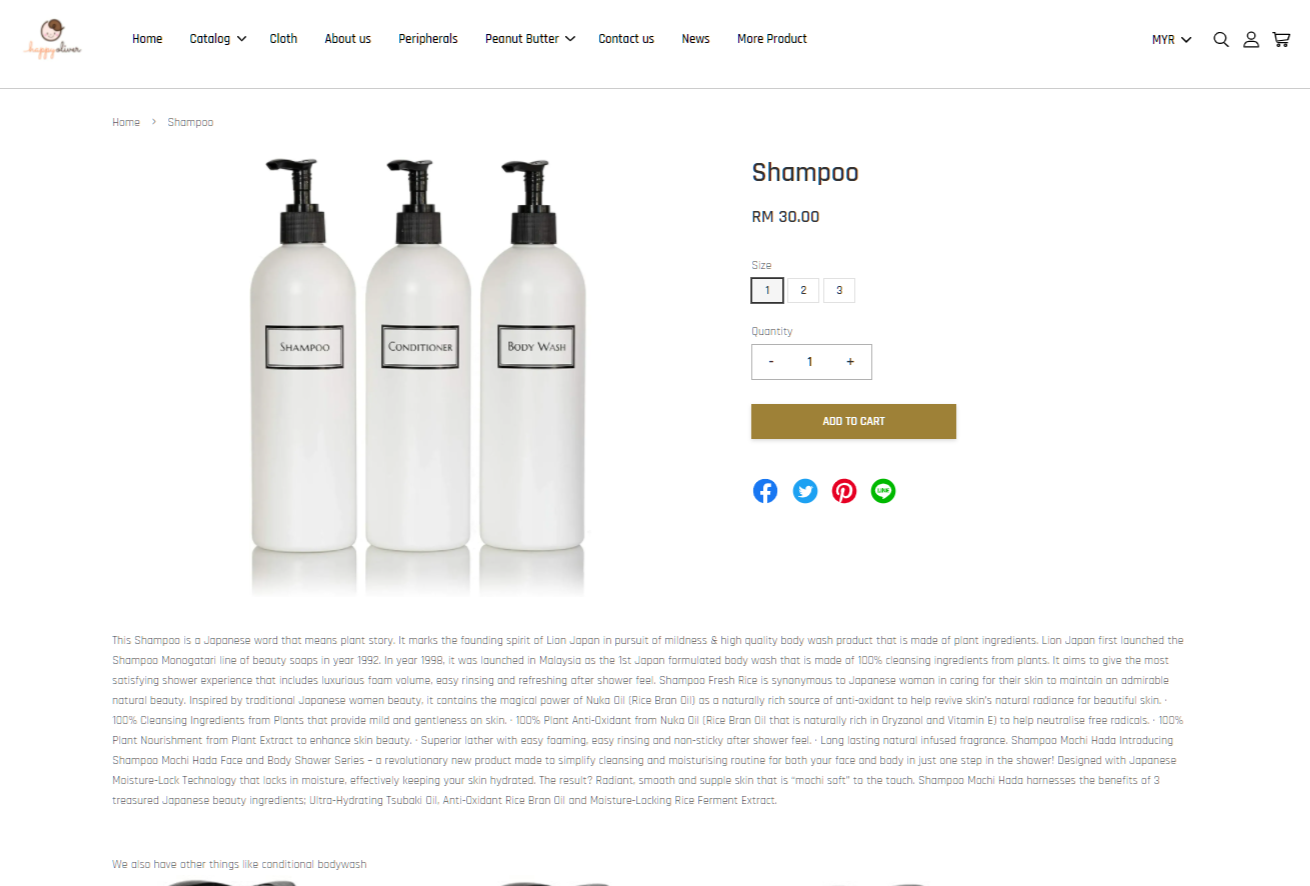Viewport: 1310px width, 886px height.
Task: Click the shampoo bottles product image
Action: 417,377
